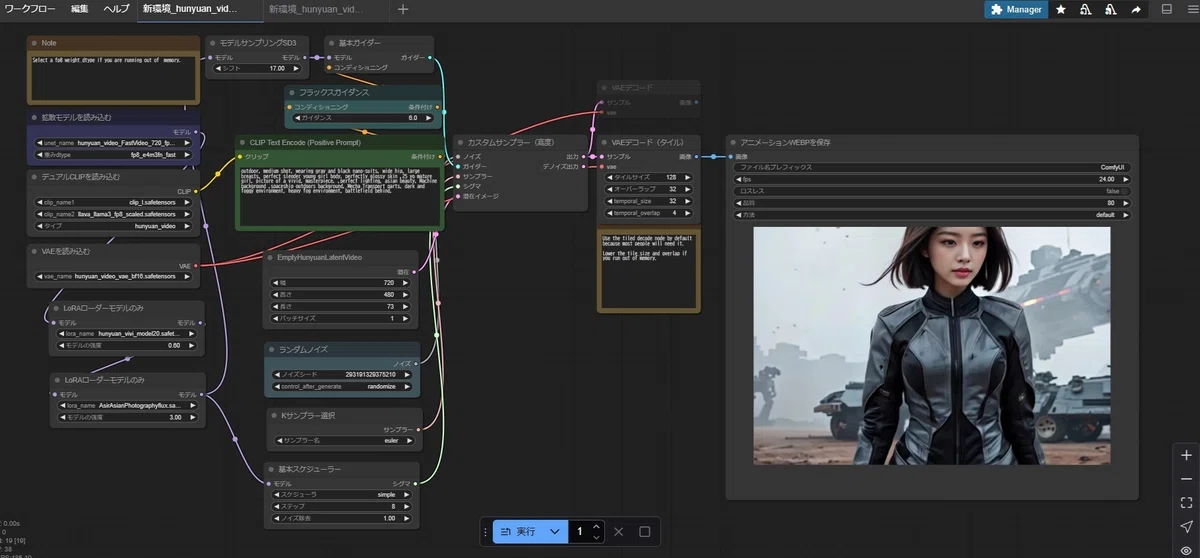The width and height of the screenshot is (1200, 558).
Task: Change the スケジューラ simple dropdown
Action: [340, 494]
